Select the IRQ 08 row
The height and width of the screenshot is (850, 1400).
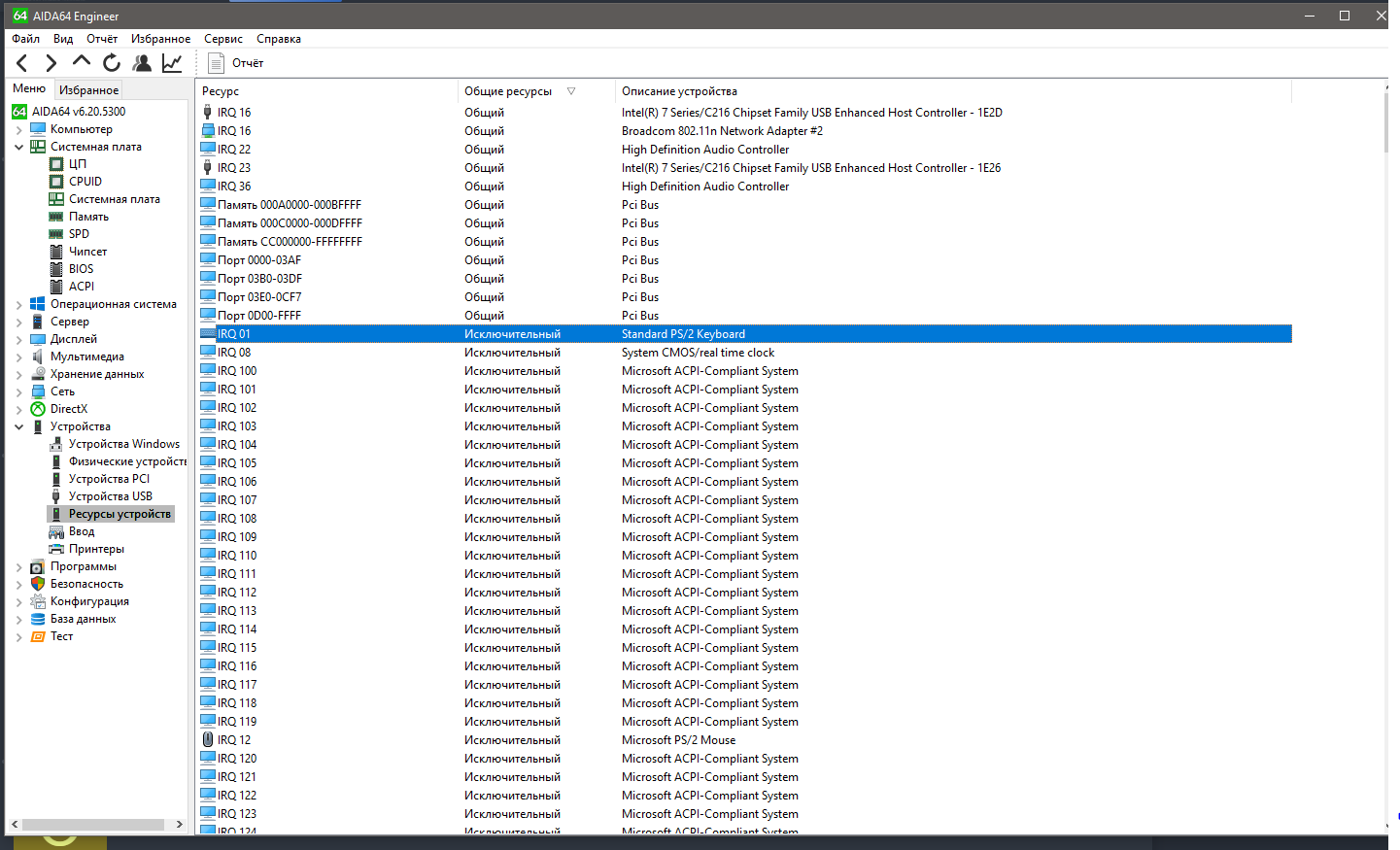tap(745, 353)
